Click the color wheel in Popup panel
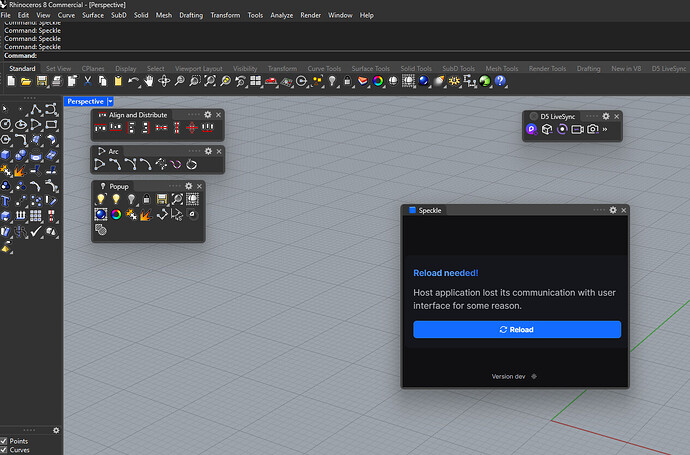690x455 pixels. tap(116, 215)
